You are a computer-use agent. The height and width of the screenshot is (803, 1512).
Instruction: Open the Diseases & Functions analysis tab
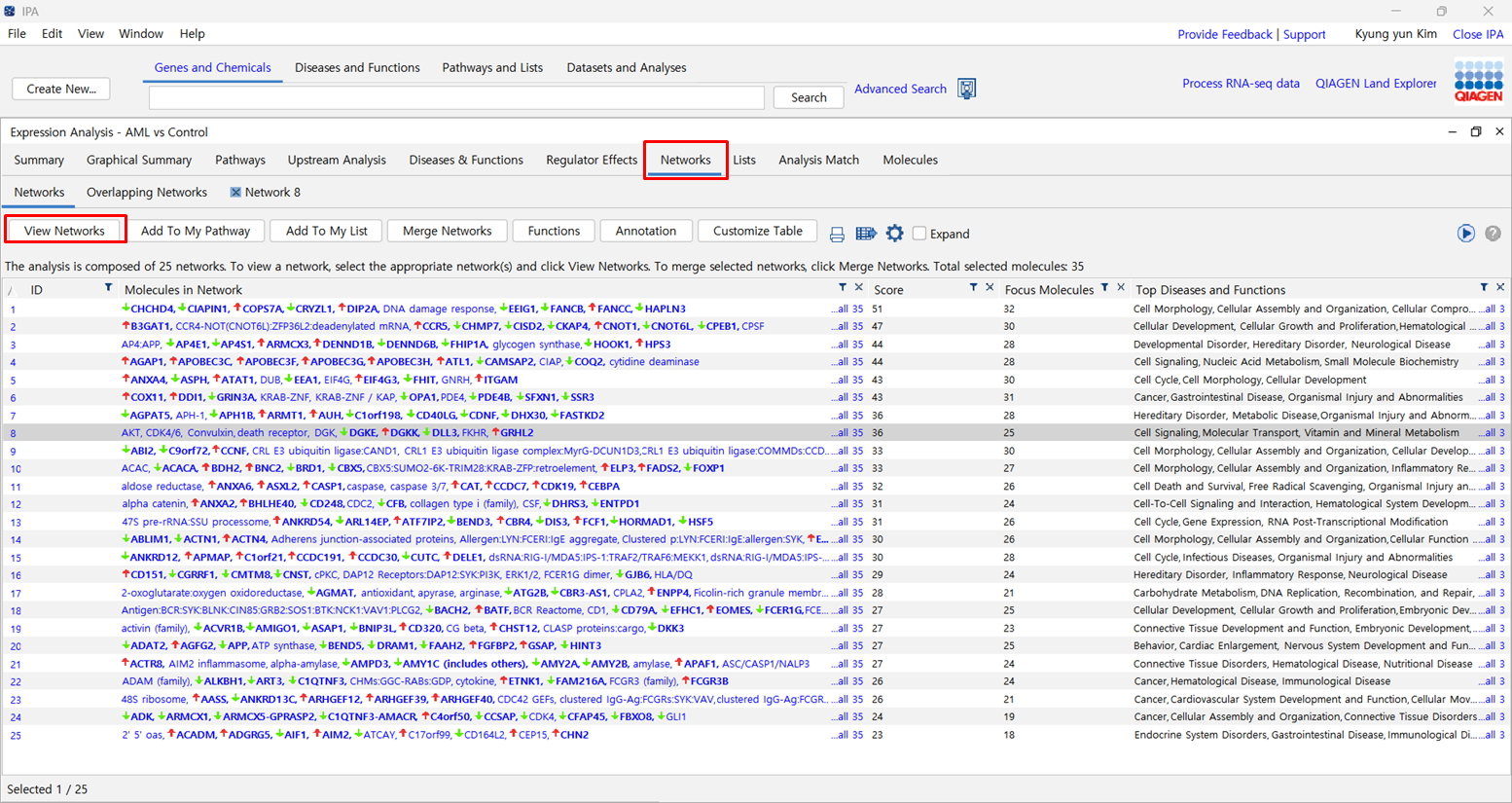[x=466, y=160]
